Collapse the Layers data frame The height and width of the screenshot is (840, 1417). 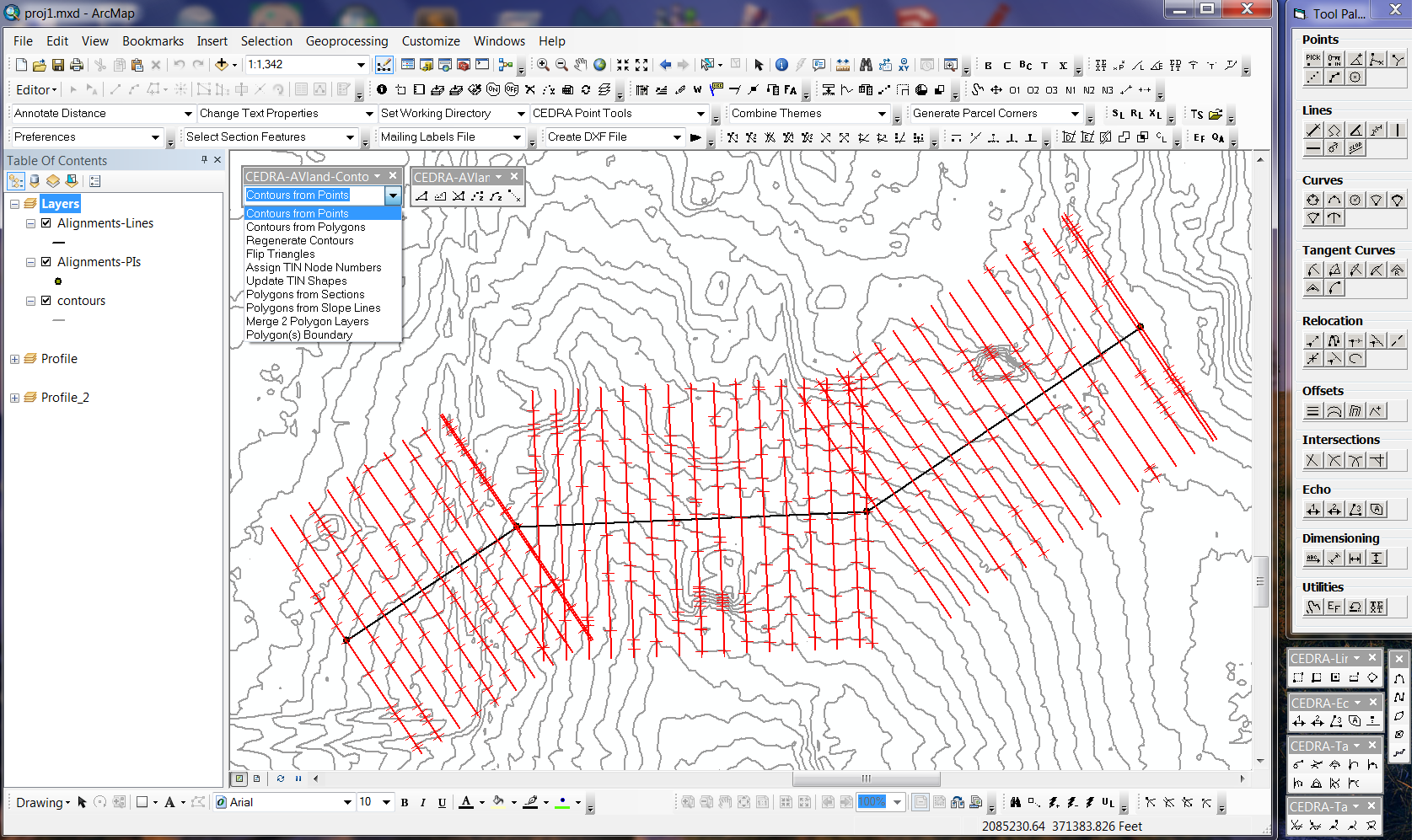click(14, 204)
